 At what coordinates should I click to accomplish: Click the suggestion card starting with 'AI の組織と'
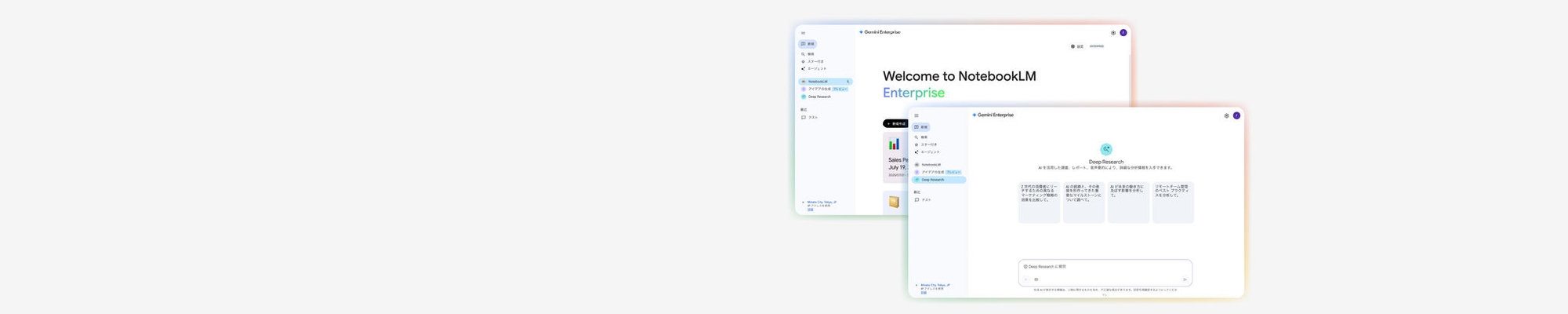coord(1083,203)
